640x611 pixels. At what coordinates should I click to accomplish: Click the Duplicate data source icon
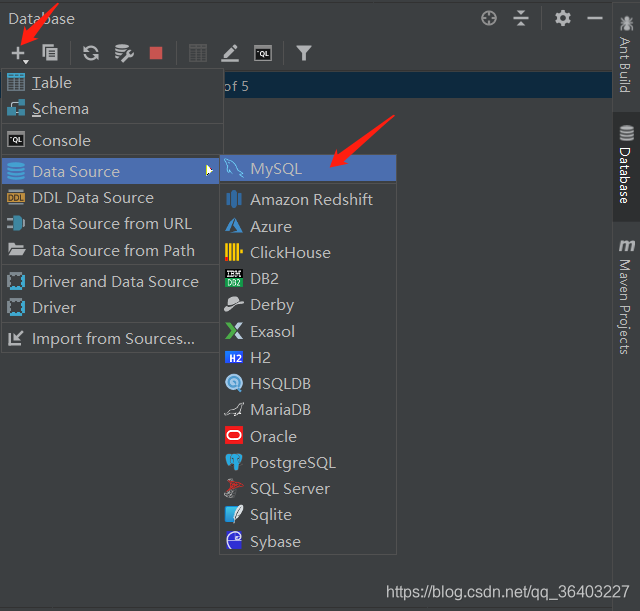[50, 53]
